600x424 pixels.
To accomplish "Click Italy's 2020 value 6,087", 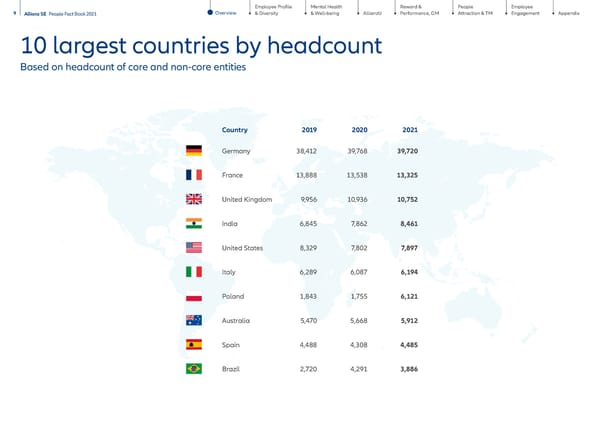I will click(359, 272).
